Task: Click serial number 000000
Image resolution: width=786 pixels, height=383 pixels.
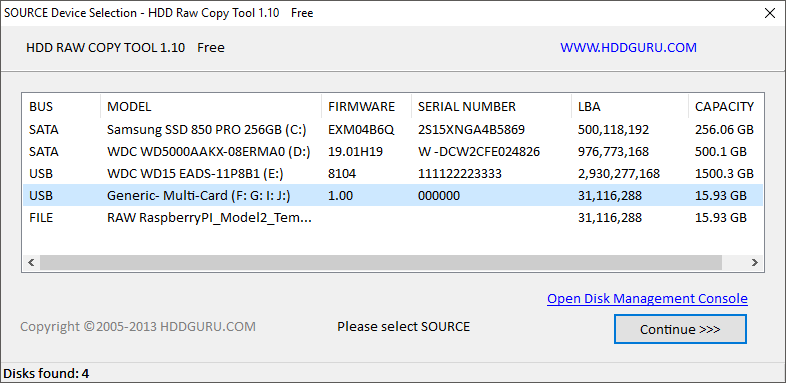Action: pyautogui.click(x=439, y=196)
